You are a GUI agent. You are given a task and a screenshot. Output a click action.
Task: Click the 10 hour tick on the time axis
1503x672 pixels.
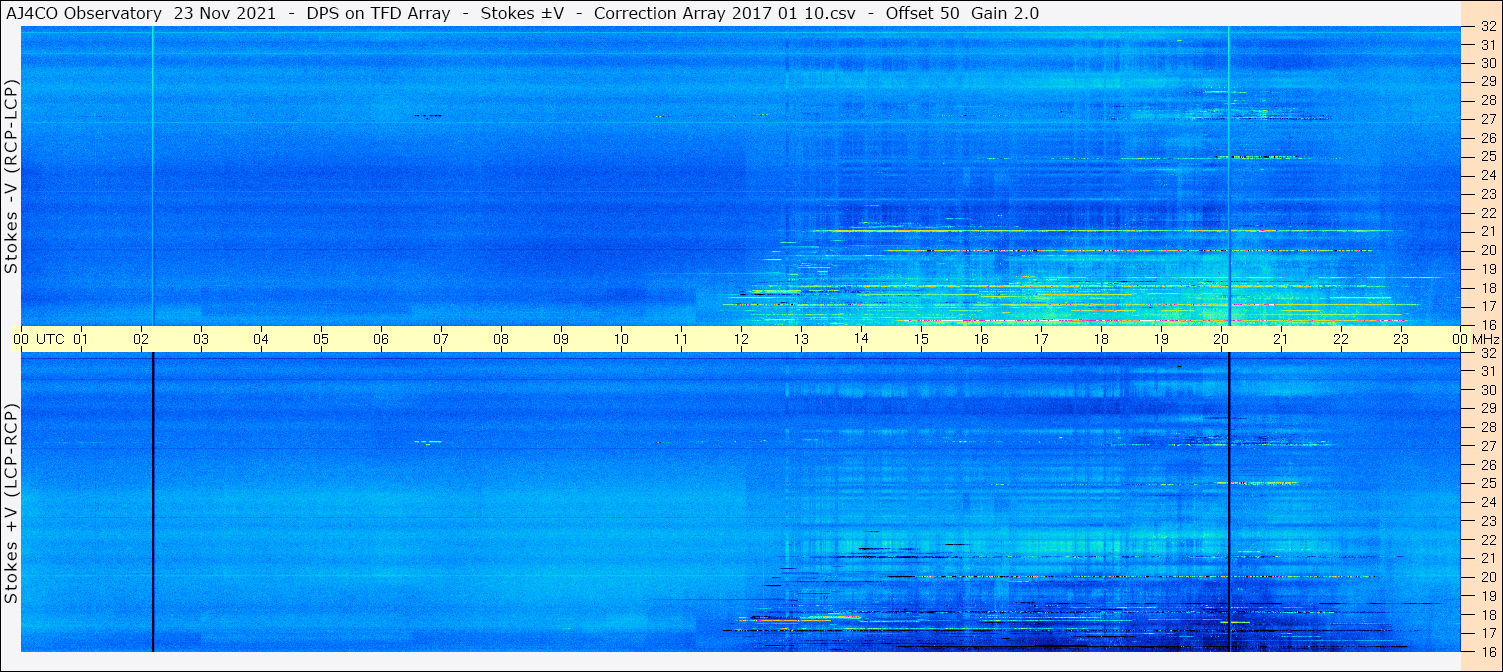click(621, 339)
